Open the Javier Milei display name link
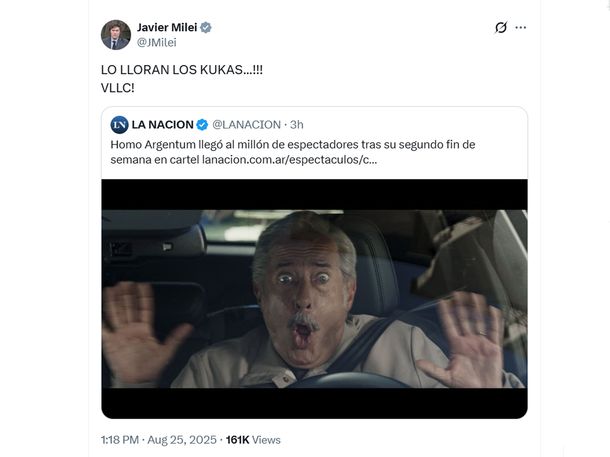 coord(167,27)
